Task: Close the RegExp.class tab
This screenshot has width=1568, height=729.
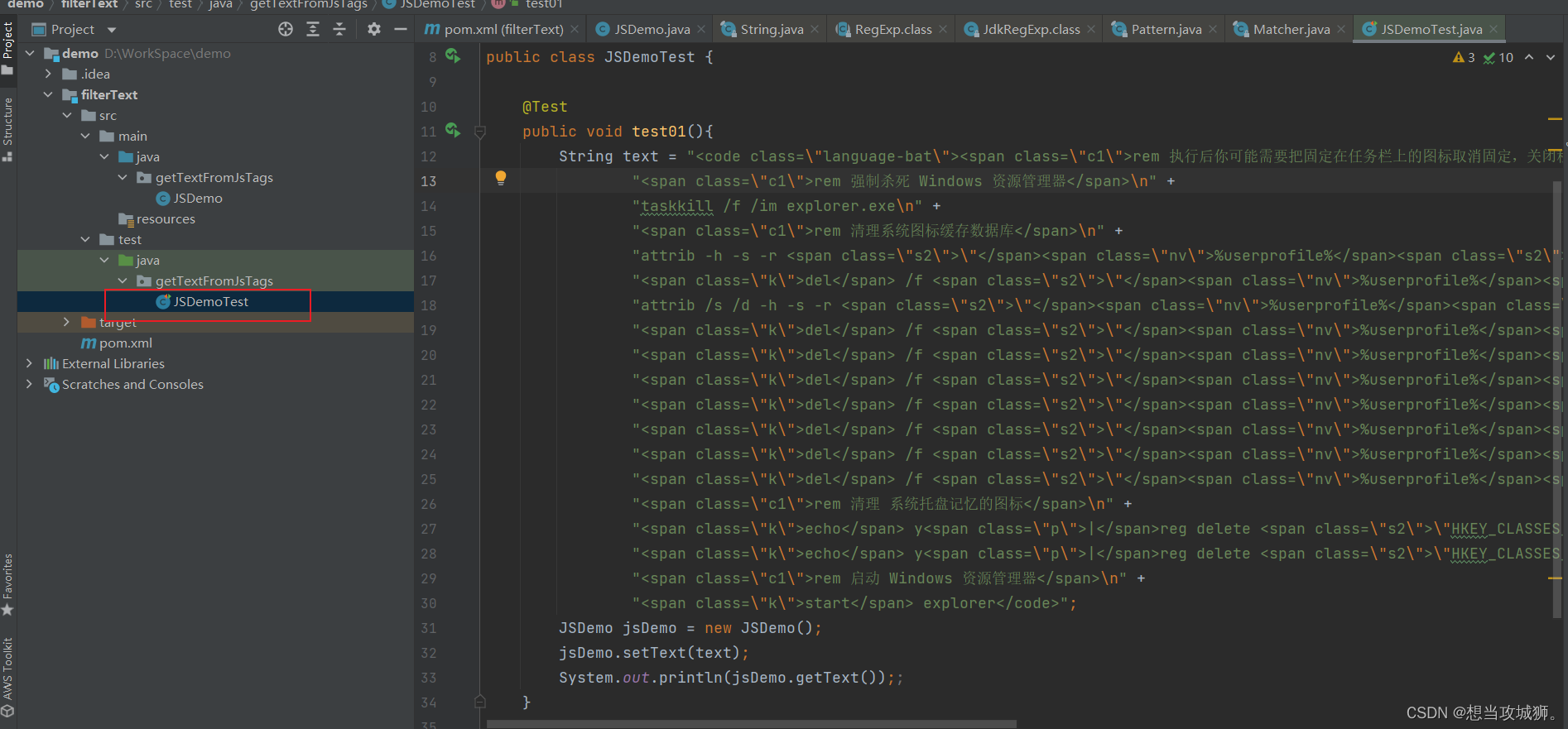Action: 942,29
